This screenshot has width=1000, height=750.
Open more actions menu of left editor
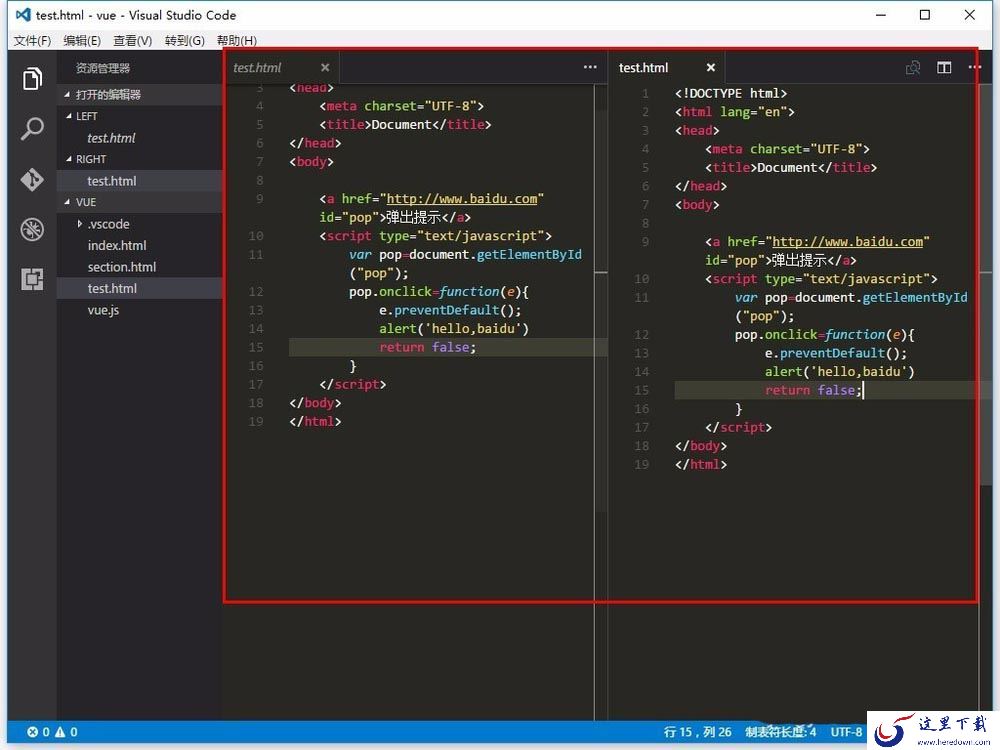coord(590,67)
